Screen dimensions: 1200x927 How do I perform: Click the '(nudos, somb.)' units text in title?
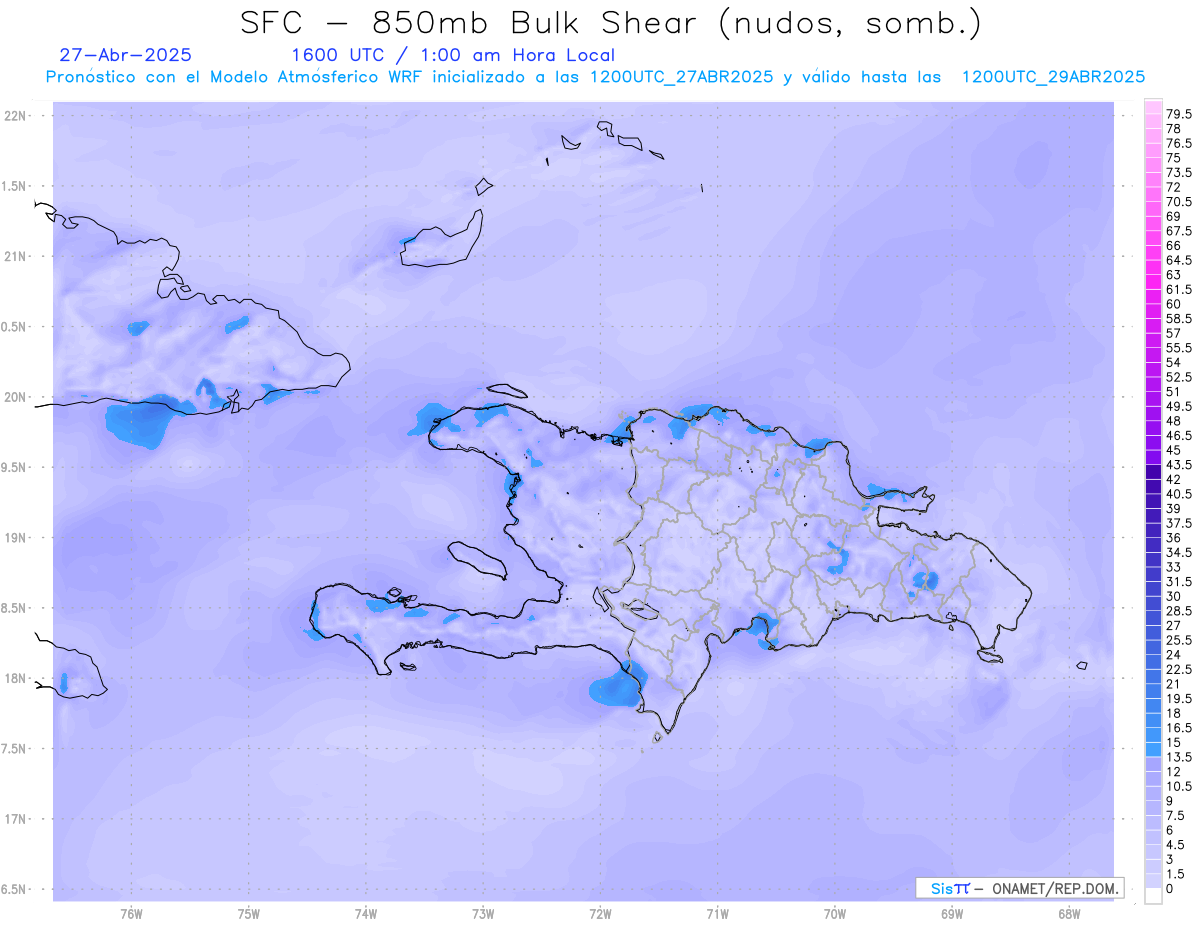coord(850,24)
